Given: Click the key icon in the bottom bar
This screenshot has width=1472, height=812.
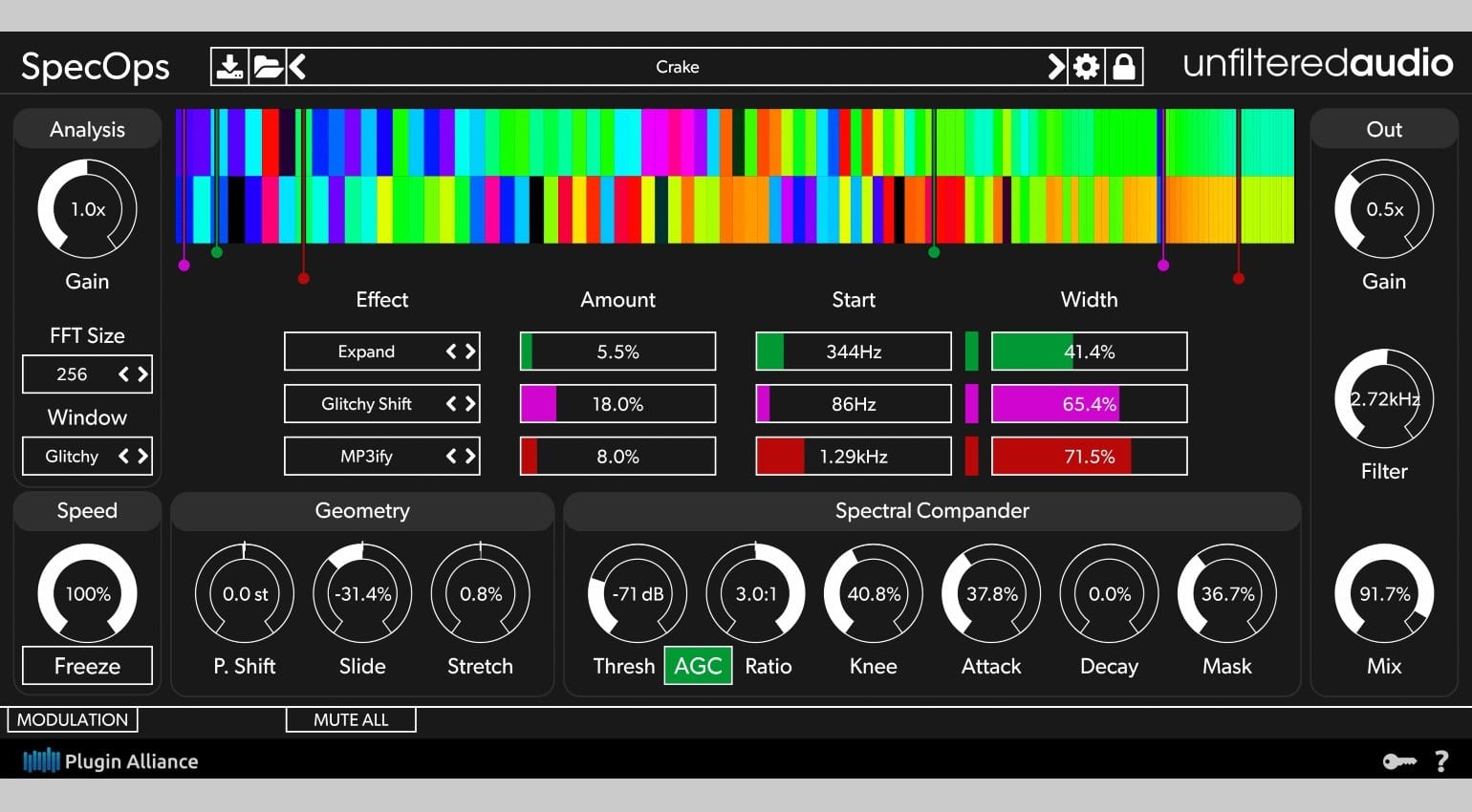Looking at the screenshot, I should pos(1400,761).
